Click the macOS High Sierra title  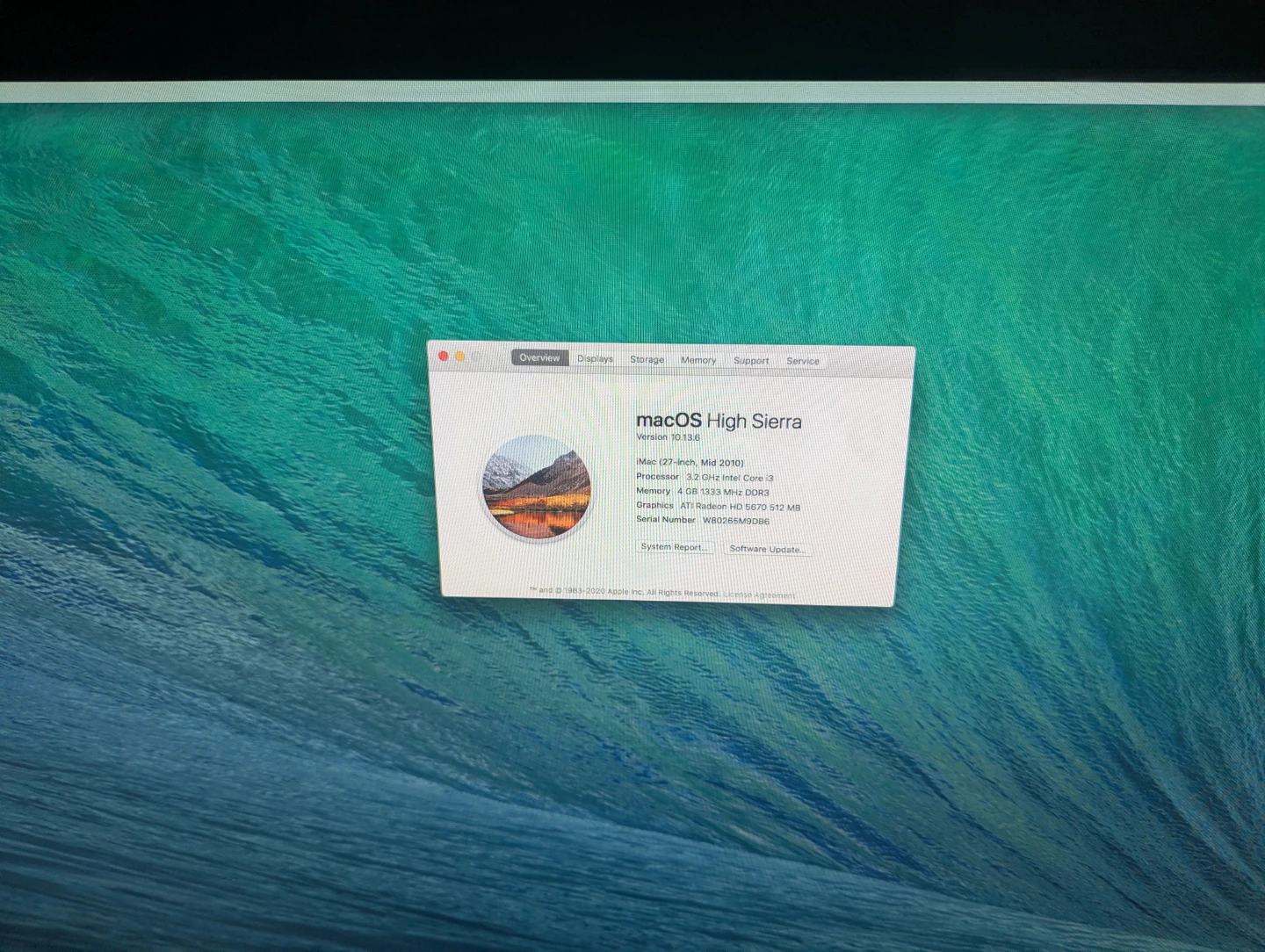719,421
